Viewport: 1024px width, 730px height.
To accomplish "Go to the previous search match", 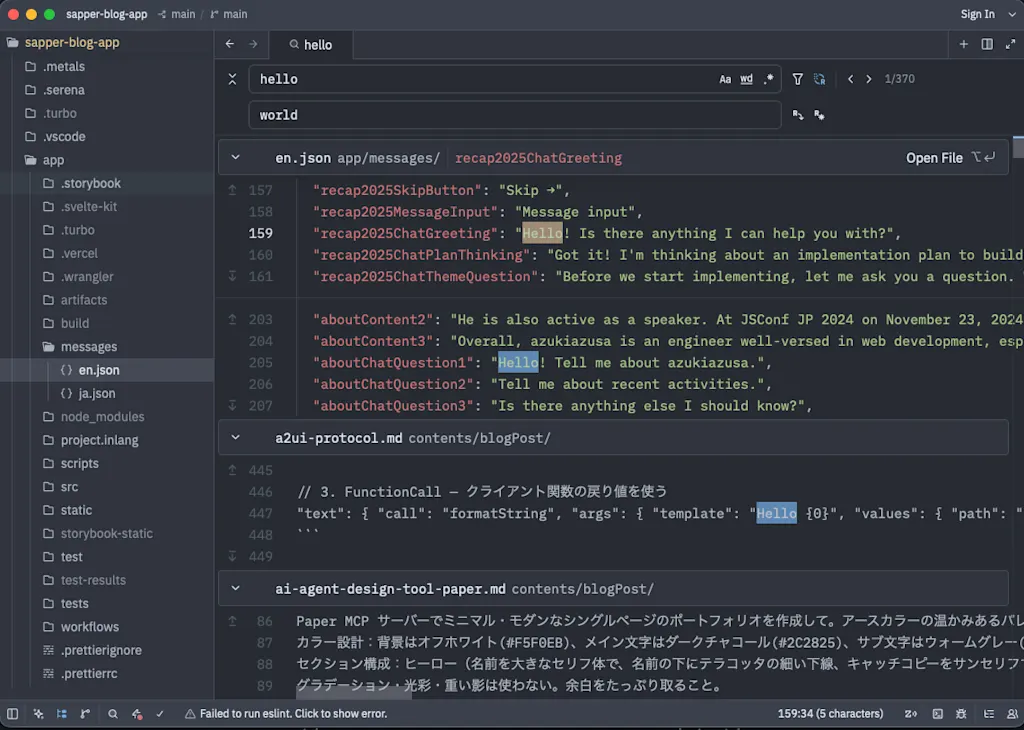I will point(850,79).
